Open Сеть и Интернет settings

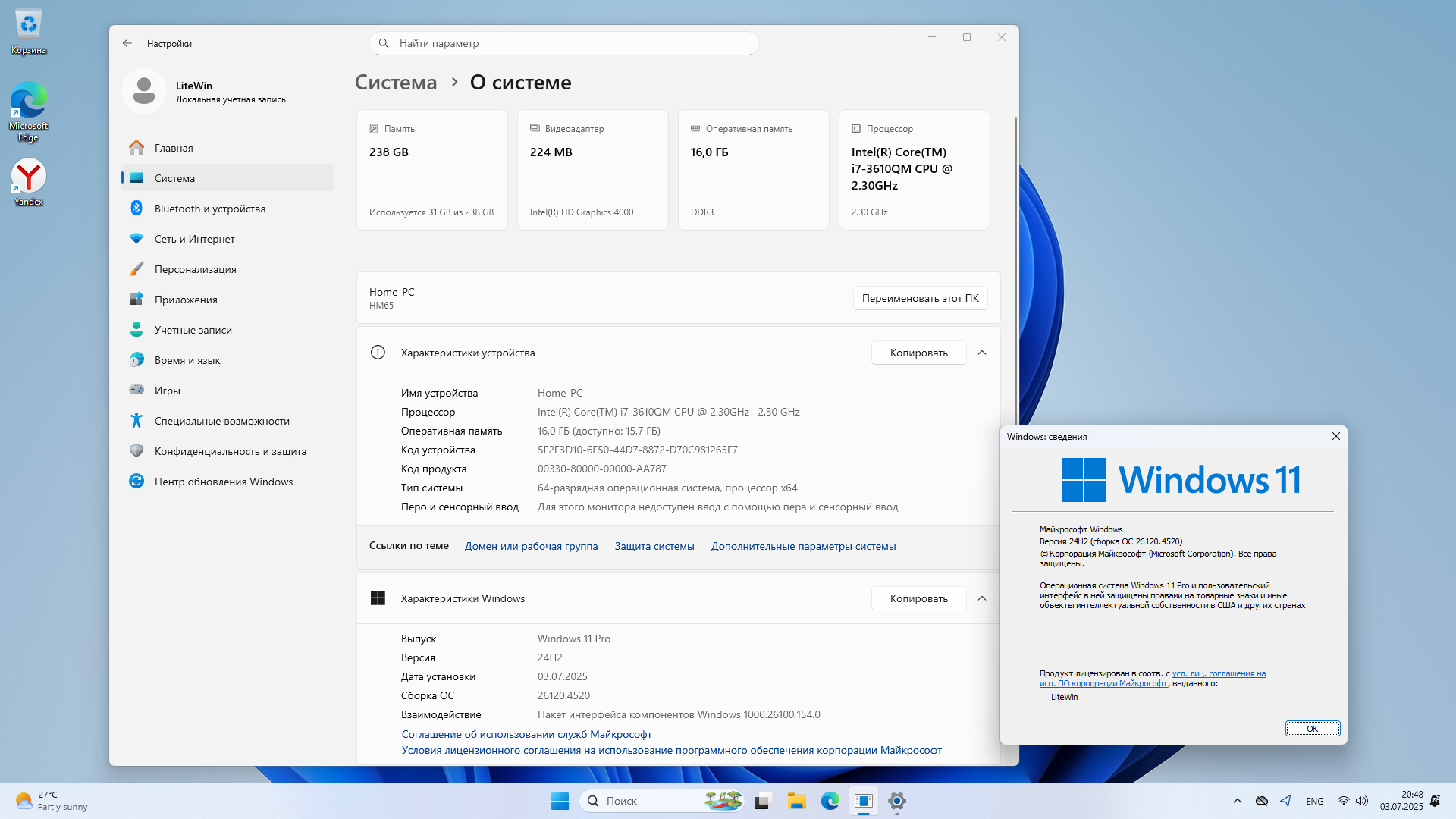pyautogui.click(x=194, y=239)
